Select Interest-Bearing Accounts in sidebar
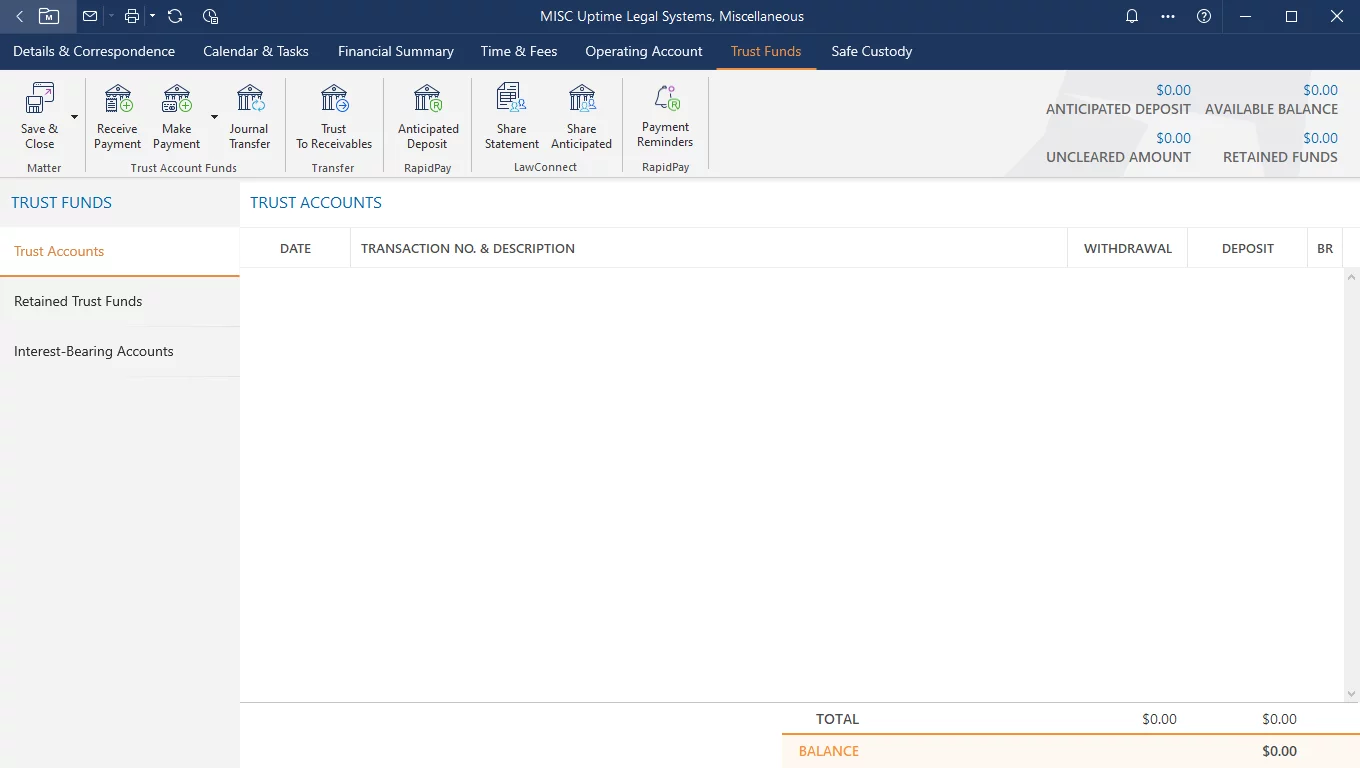Screen dimensions: 1360x768 coord(94,351)
